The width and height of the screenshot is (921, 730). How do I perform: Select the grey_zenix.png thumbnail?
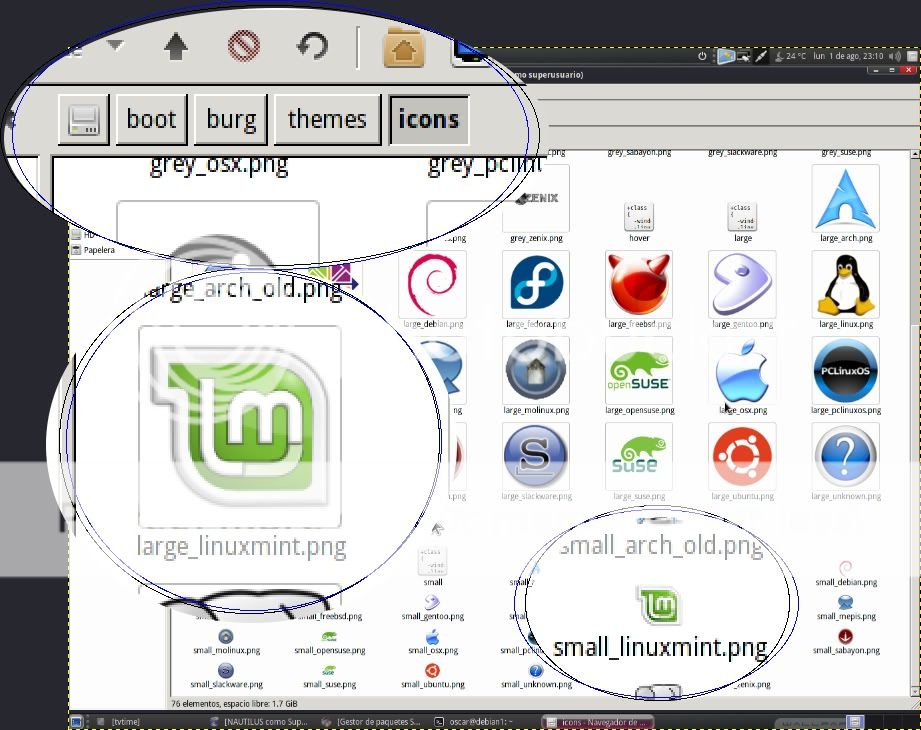[536, 199]
